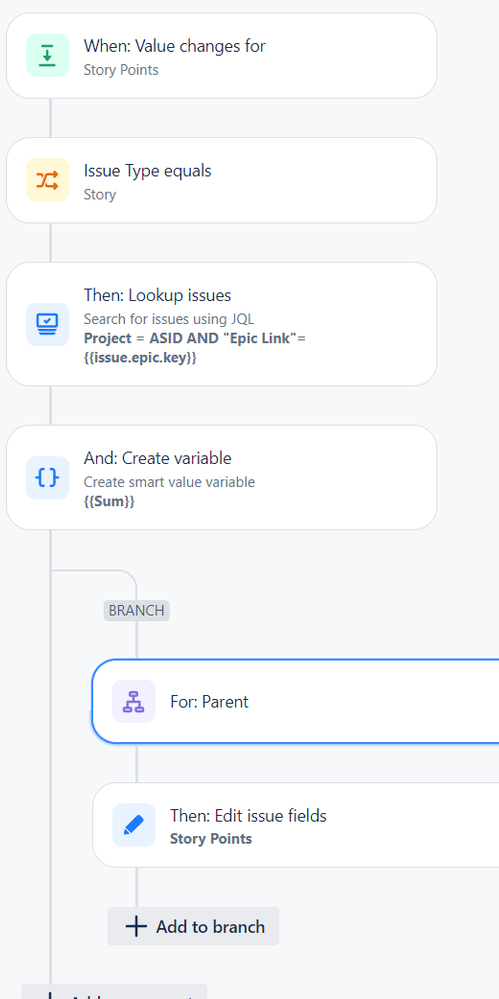Click the 'Add to branch' button text
Image resolution: width=499 pixels, height=999 pixels.
pos(210,926)
